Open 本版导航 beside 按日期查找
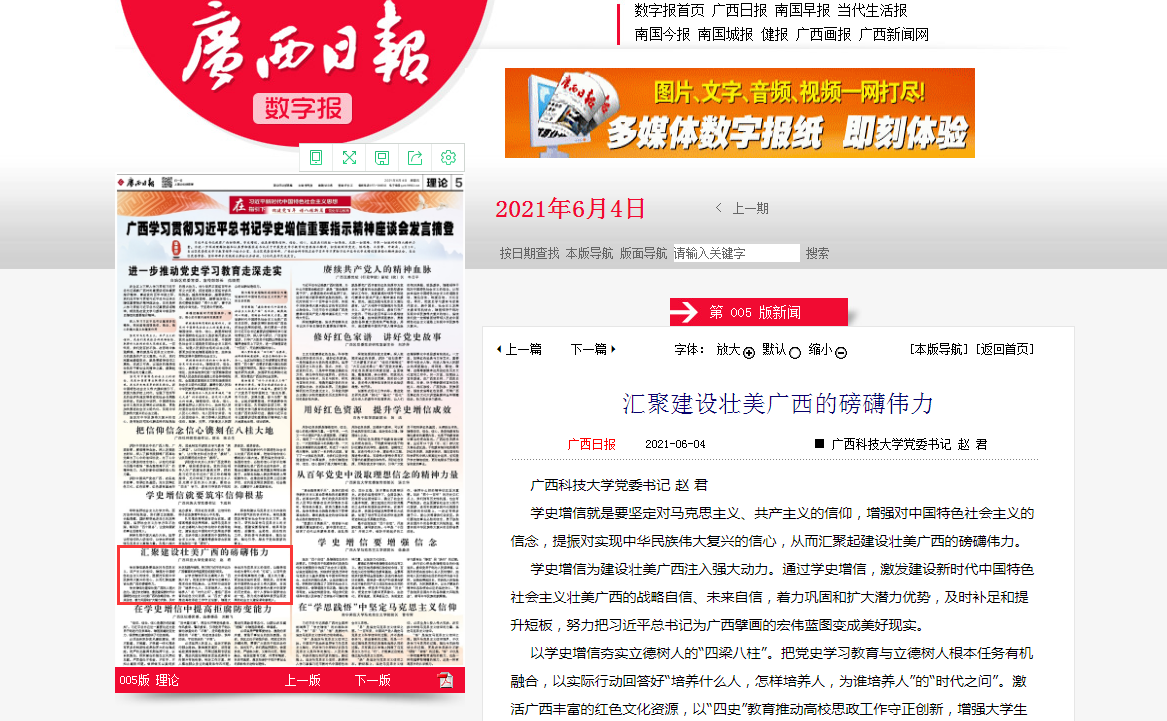 [589, 254]
